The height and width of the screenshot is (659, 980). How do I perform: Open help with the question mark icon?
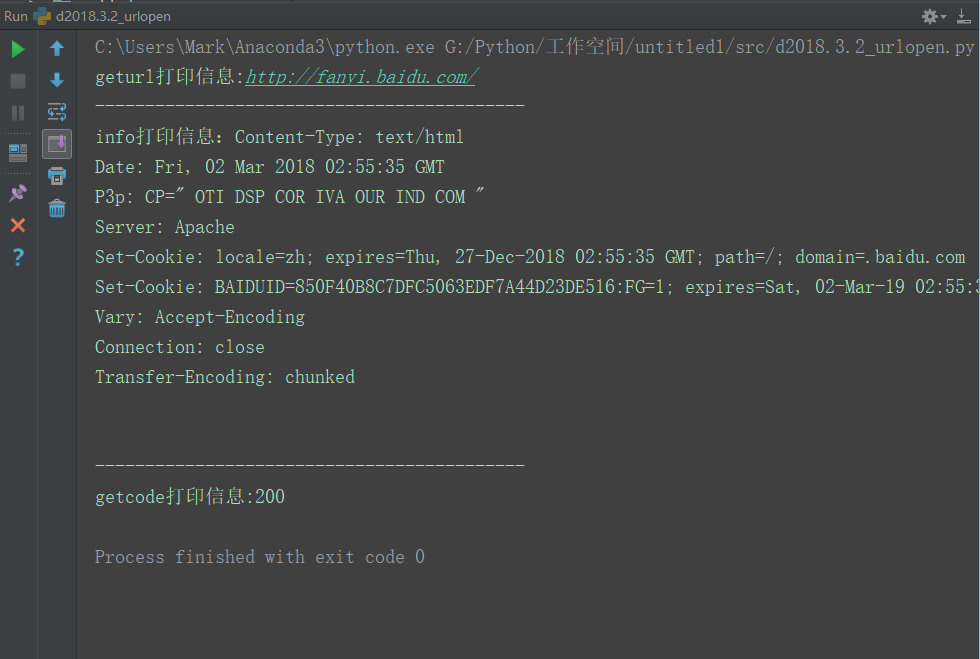pyautogui.click(x=18, y=256)
